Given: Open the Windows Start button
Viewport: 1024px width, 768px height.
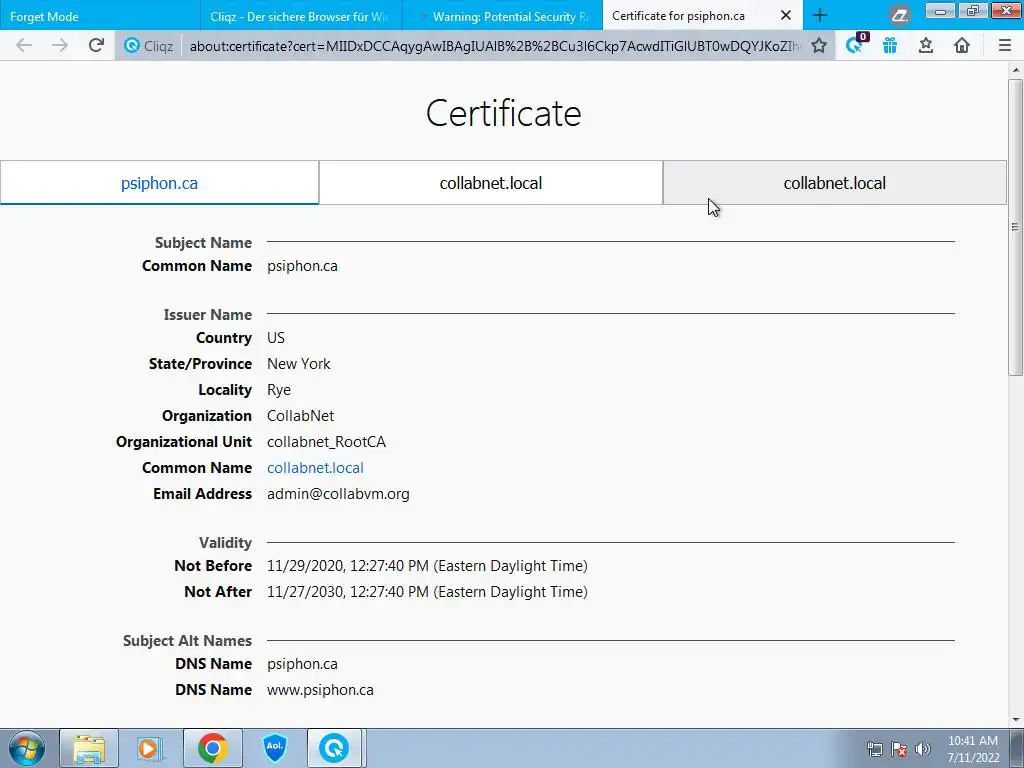Looking at the screenshot, I should click(x=27, y=748).
